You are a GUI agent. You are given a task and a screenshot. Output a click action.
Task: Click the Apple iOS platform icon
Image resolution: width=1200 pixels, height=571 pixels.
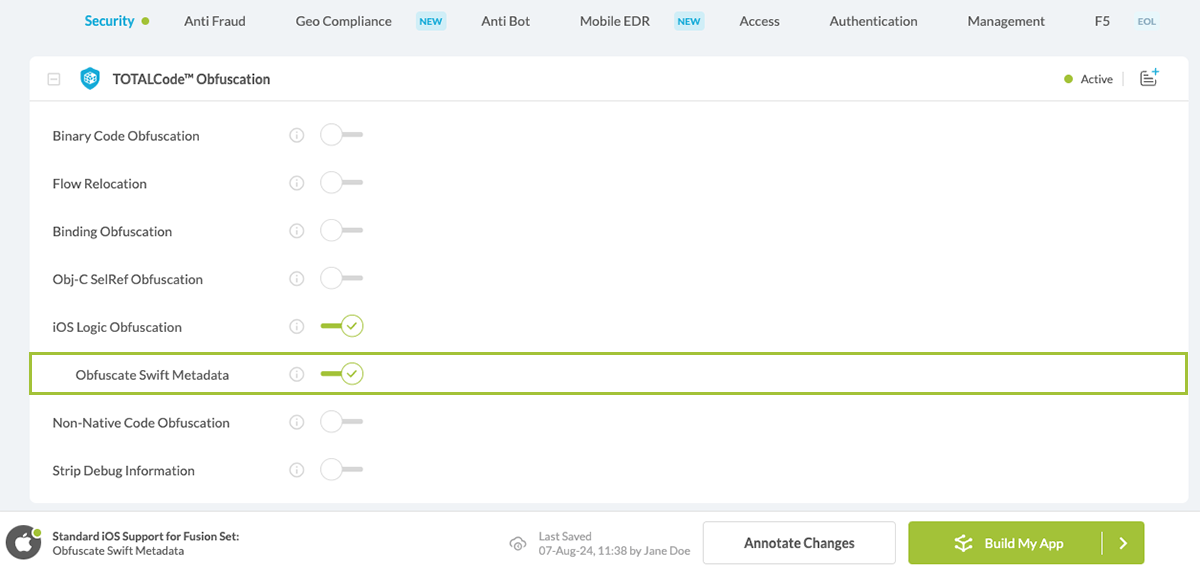pos(24,542)
